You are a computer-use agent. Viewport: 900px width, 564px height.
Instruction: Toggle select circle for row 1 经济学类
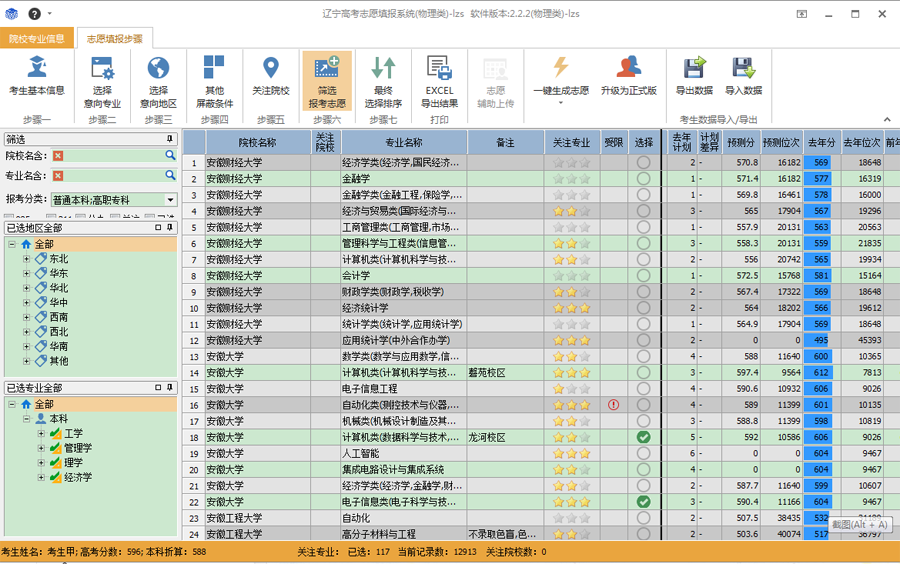(x=643, y=162)
